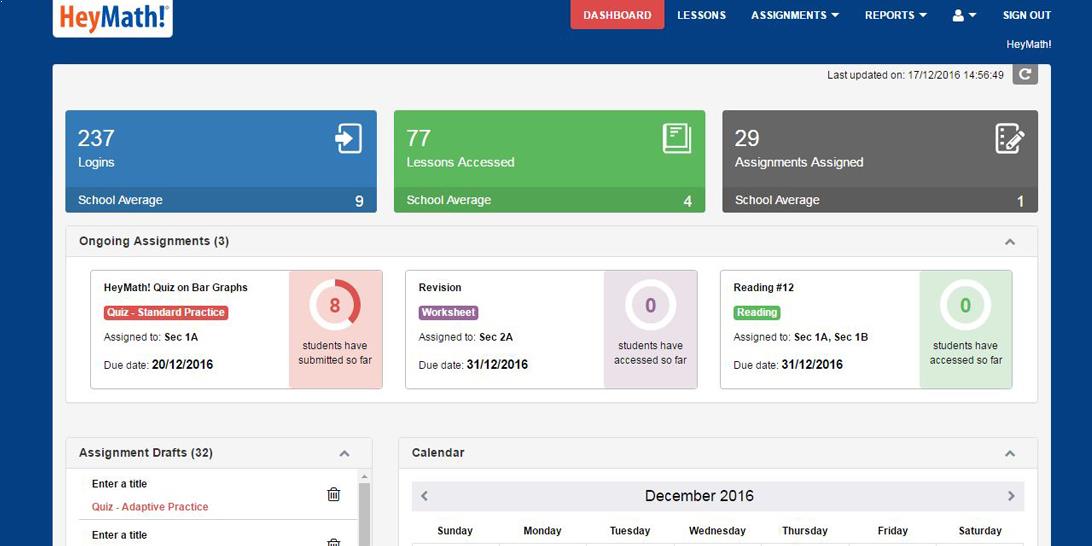This screenshot has height=546, width=1092.
Task: Open the Assignments dropdown menu
Action: pos(794,15)
